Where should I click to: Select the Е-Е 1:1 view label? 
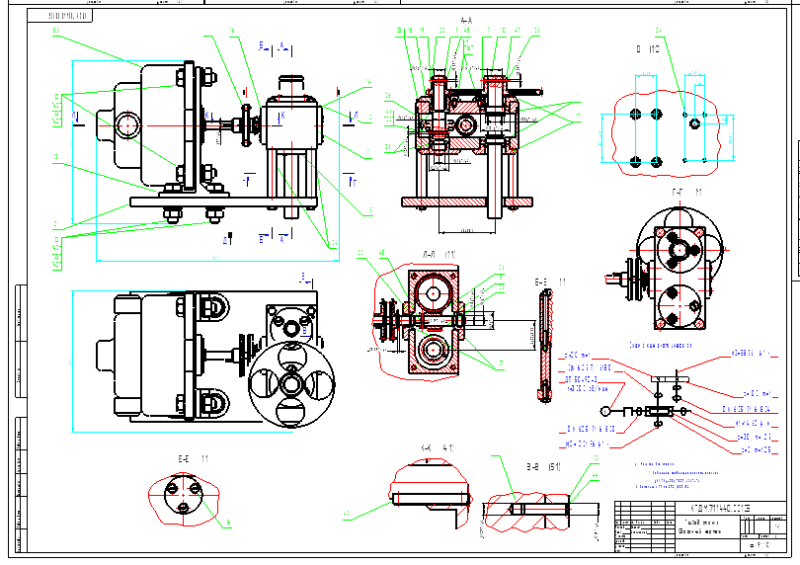194,459
